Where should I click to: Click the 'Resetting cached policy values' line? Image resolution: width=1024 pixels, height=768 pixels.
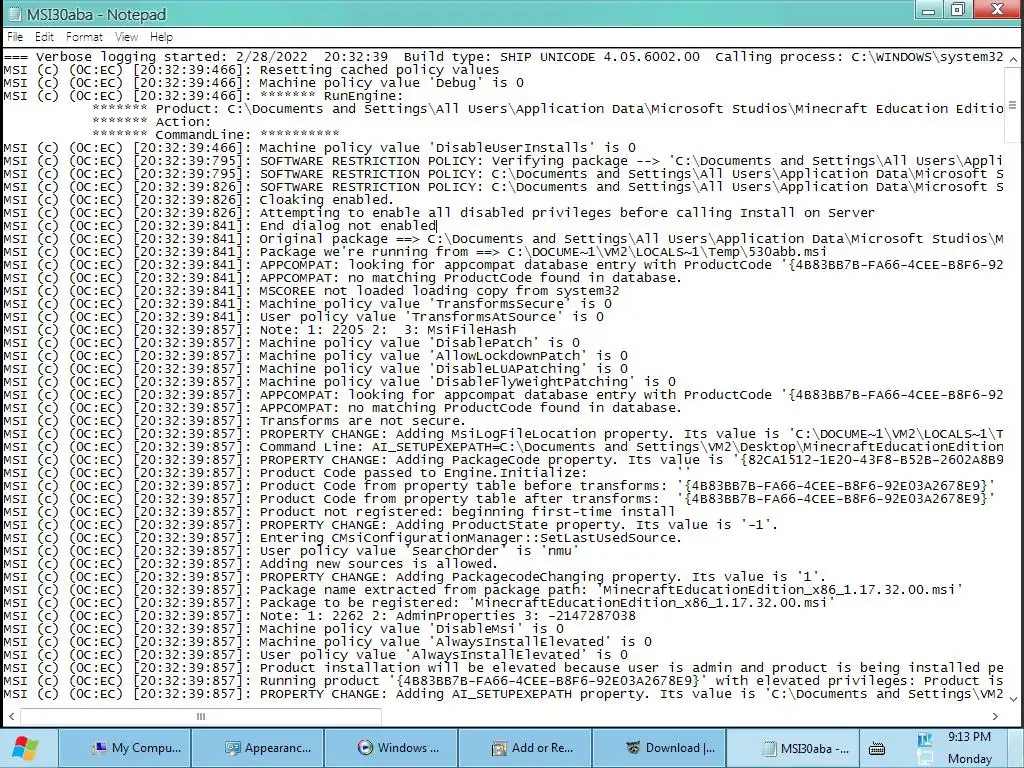(251, 70)
